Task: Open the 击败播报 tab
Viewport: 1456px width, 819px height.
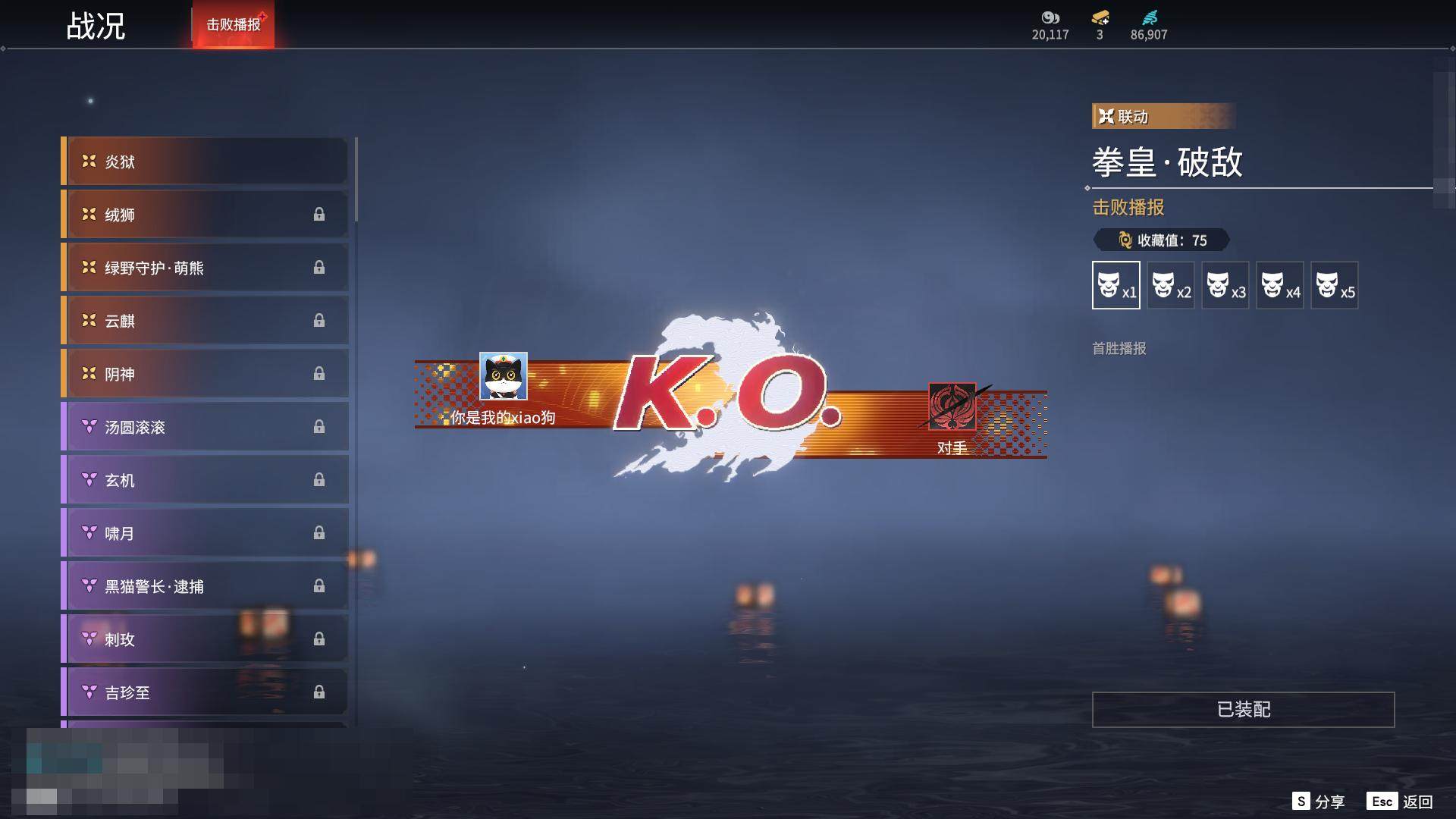Action: 234,24
